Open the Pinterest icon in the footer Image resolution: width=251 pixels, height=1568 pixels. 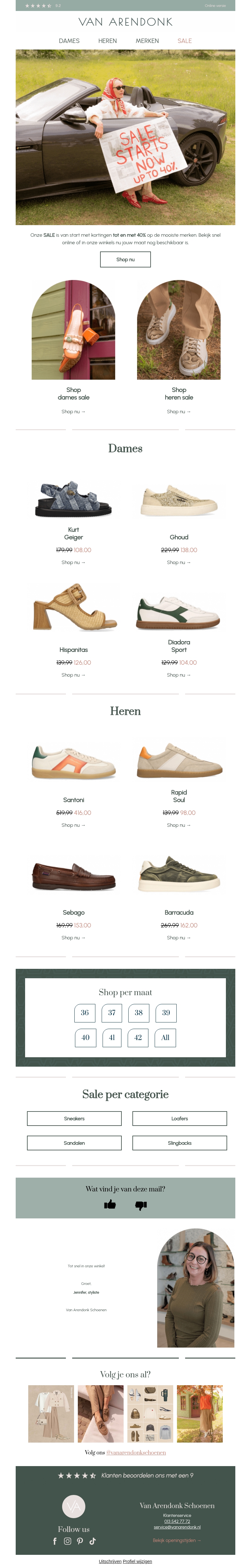(80, 1541)
